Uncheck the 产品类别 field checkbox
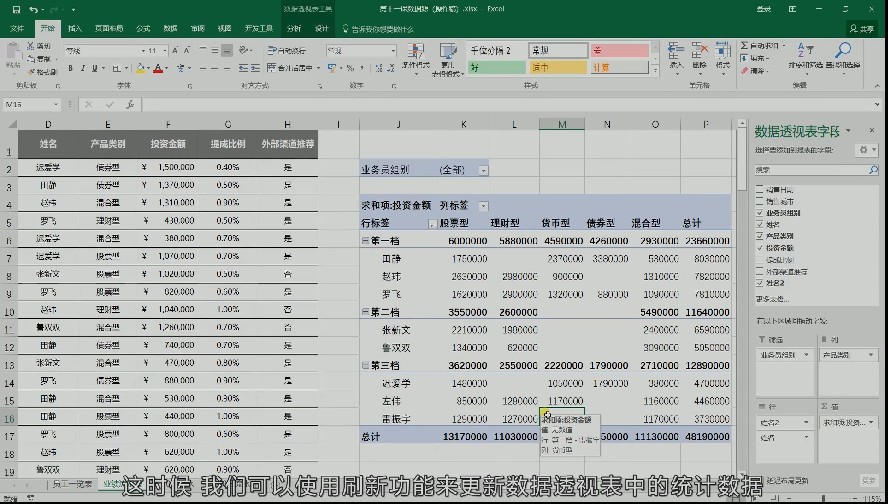This screenshot has width=888, height=504. click(760, 236)
